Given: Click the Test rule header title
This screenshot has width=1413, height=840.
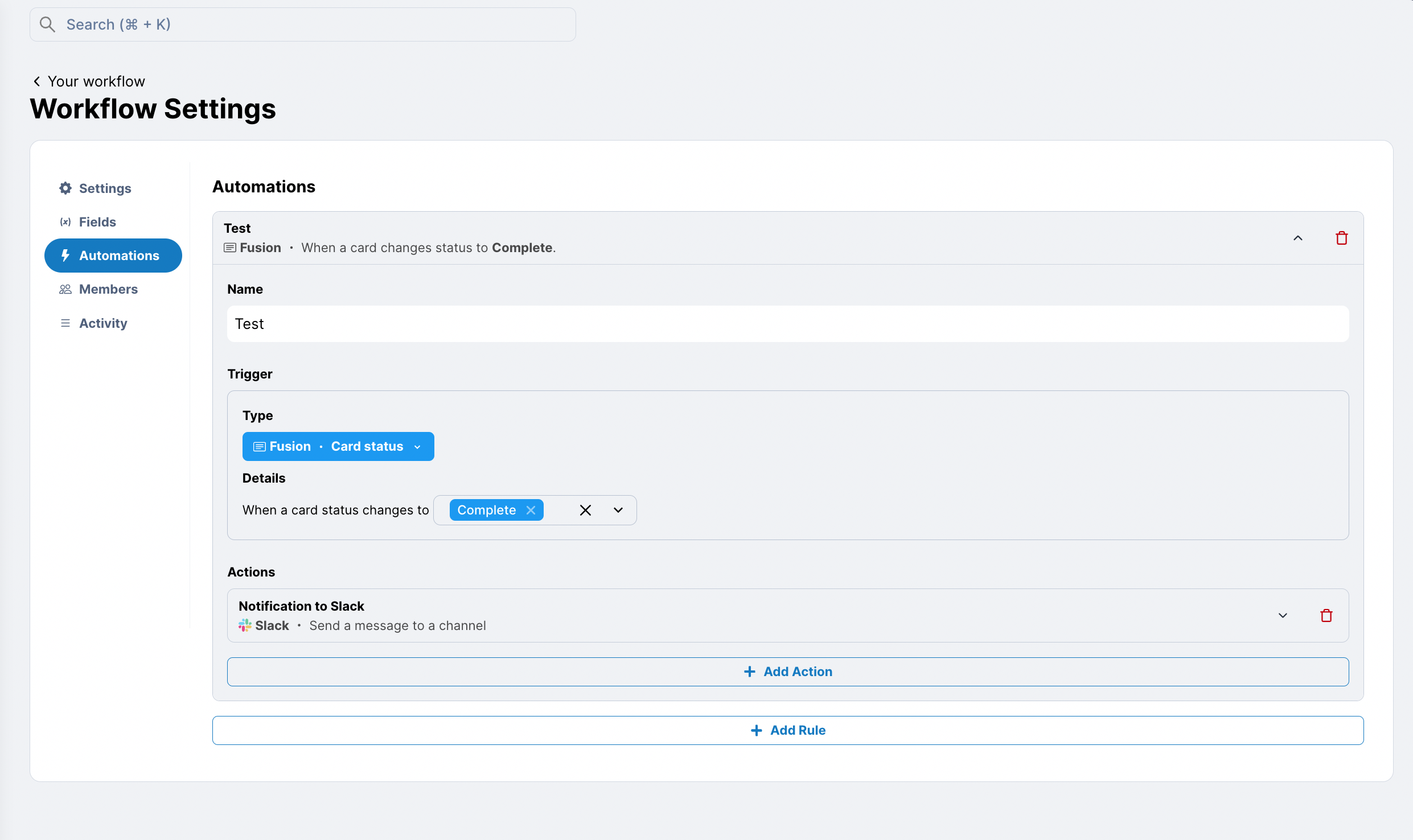Looking at the screenshot, I should [237, 228].
